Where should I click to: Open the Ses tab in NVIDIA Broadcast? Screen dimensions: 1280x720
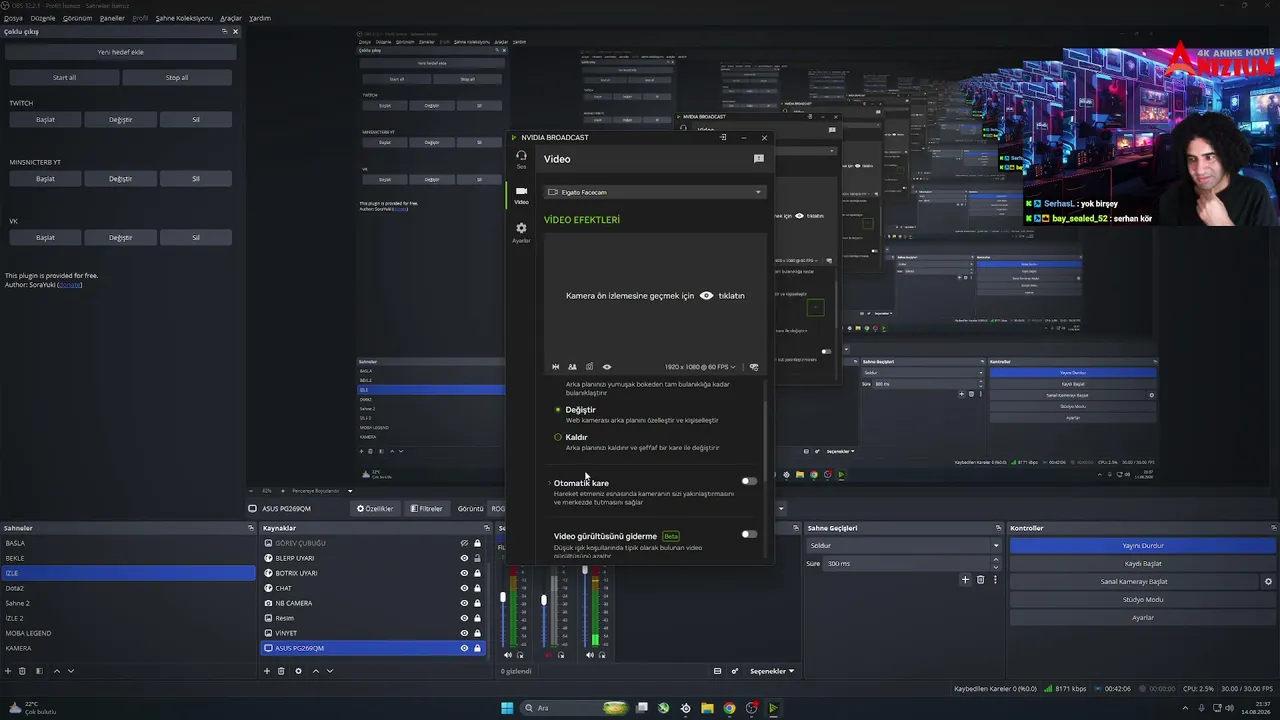[521, 158]
